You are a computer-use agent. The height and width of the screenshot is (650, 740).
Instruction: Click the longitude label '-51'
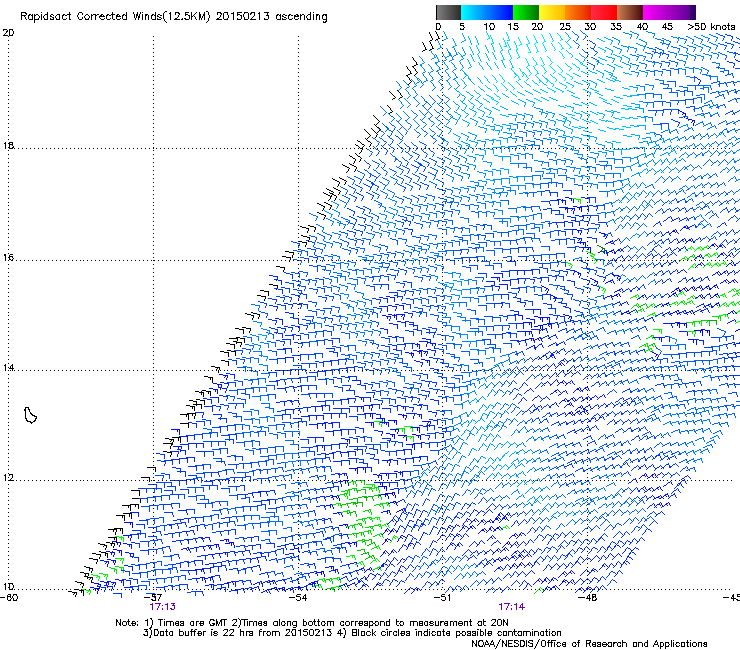(443, 597)
